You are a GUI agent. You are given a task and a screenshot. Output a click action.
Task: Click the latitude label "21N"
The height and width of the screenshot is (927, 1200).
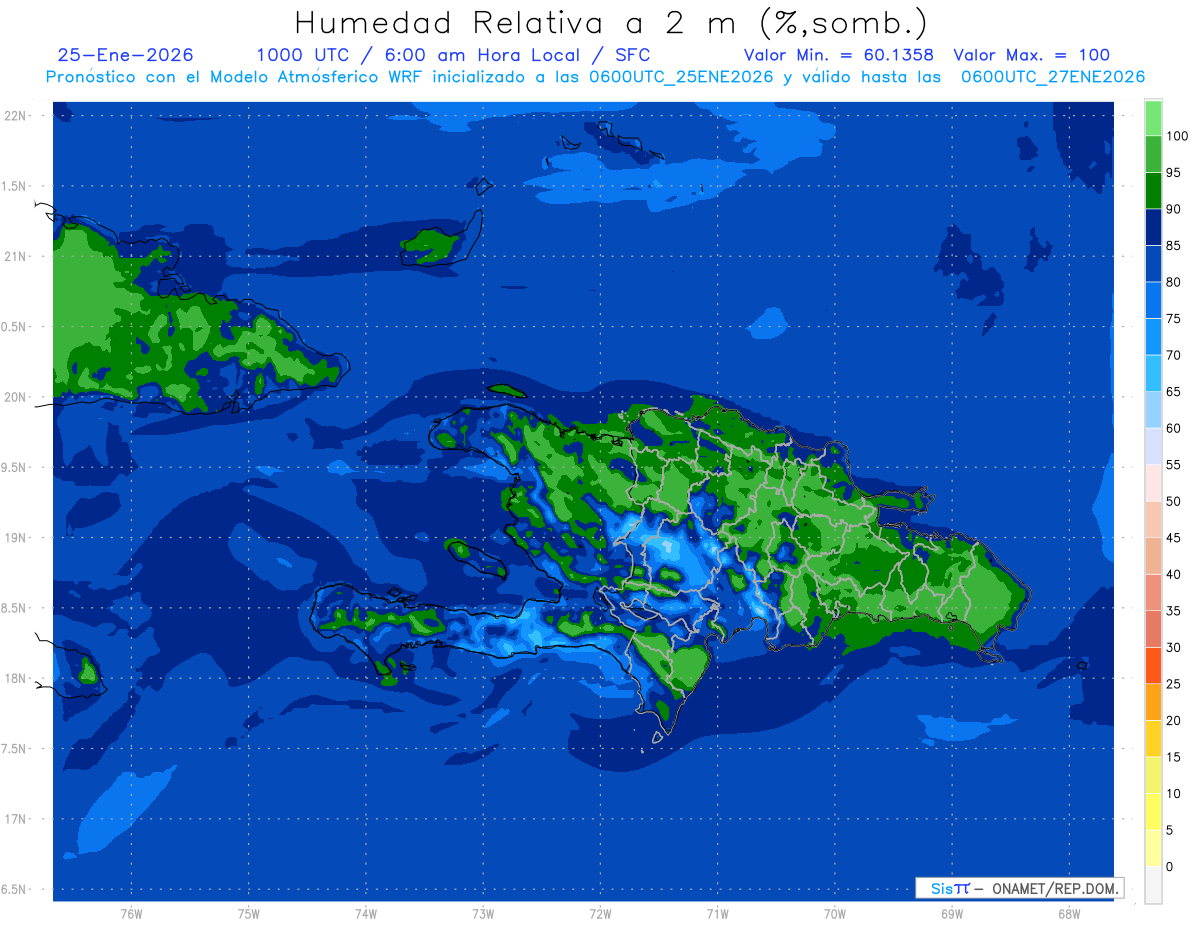[x=15, y=257]
